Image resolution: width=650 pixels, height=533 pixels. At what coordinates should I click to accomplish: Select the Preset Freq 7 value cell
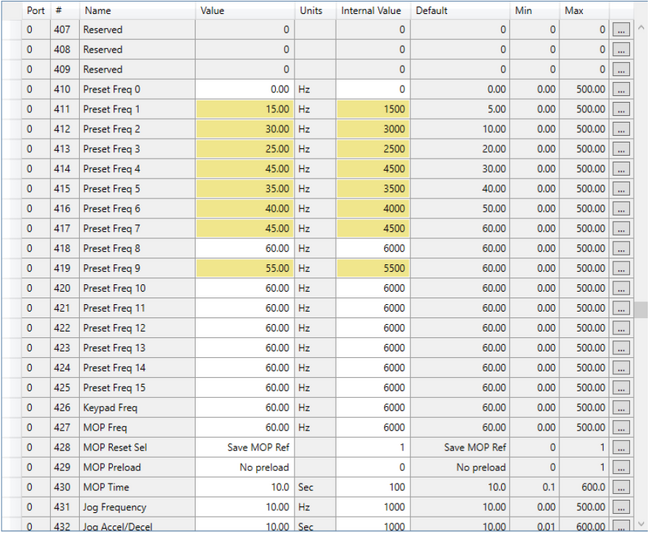pos(244,228)
